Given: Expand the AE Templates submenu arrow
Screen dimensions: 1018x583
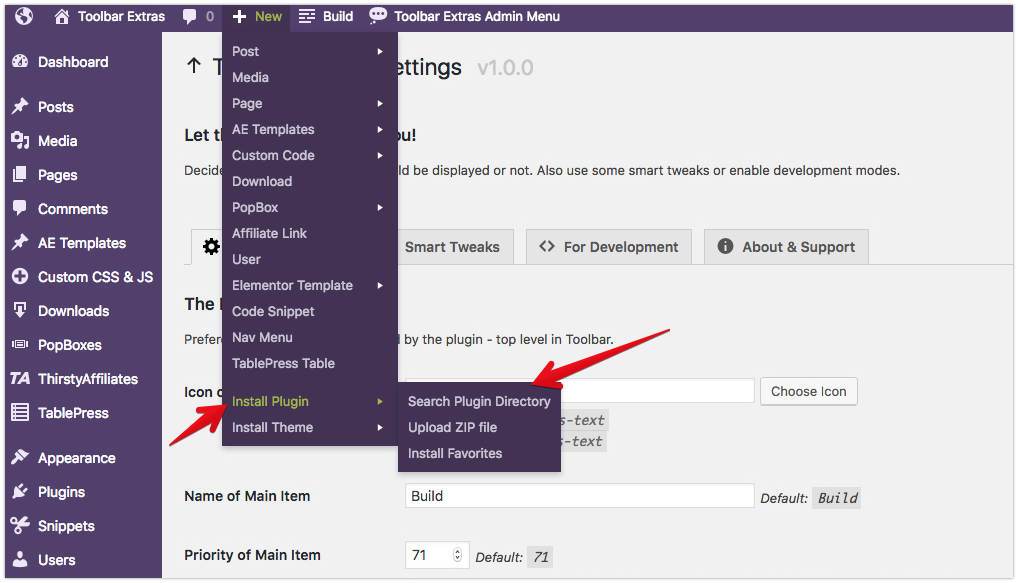Looking at the screenshot, I should (380, 129).
